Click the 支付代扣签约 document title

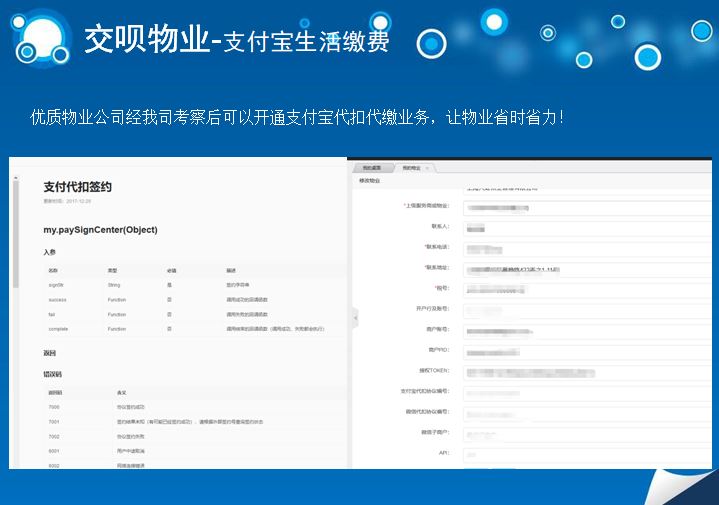coord(77,187)
